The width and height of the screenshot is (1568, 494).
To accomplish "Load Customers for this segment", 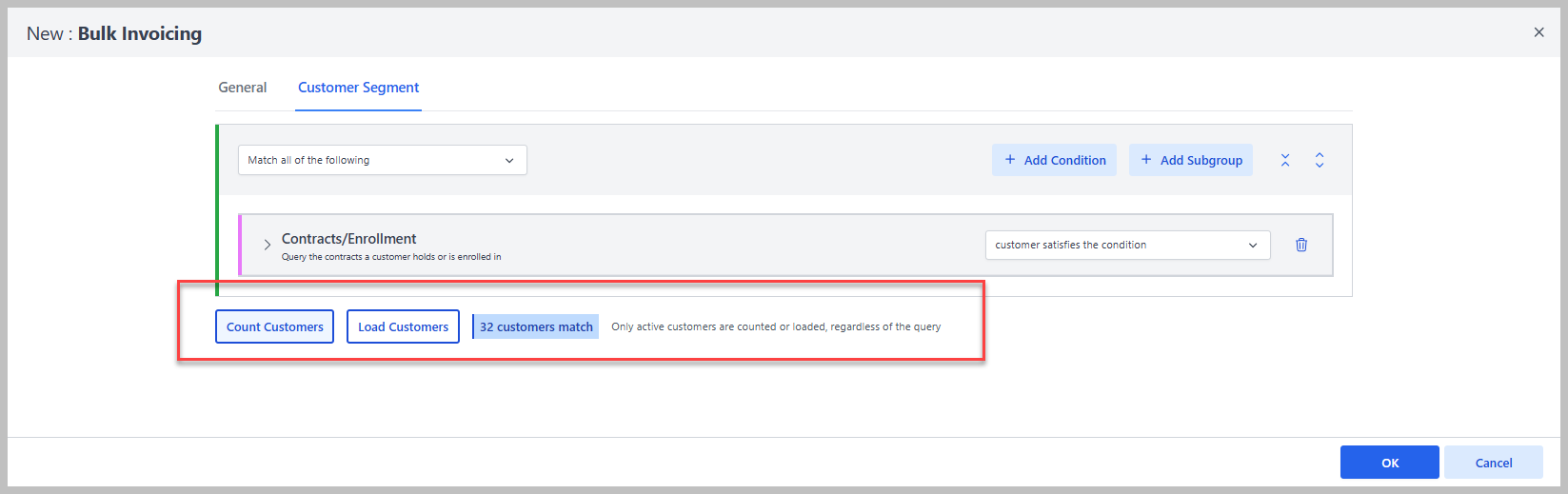I will tap(403, 326).
